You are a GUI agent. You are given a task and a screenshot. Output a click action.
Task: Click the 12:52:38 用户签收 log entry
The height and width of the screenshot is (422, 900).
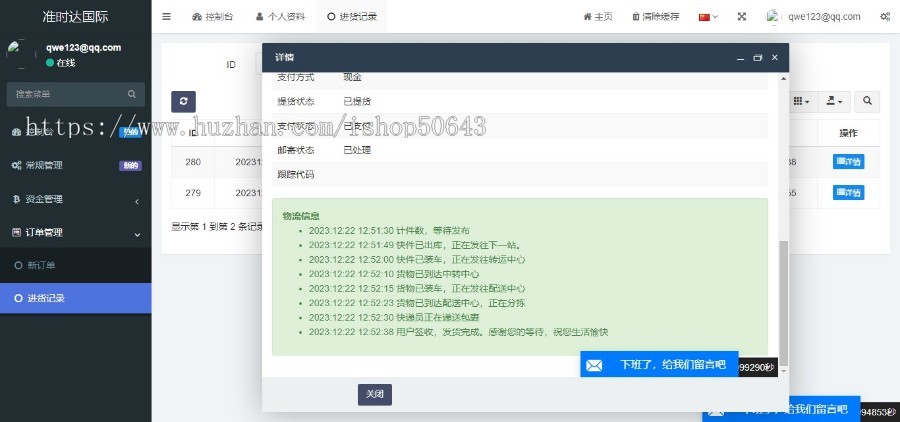[x=458, y=332]
